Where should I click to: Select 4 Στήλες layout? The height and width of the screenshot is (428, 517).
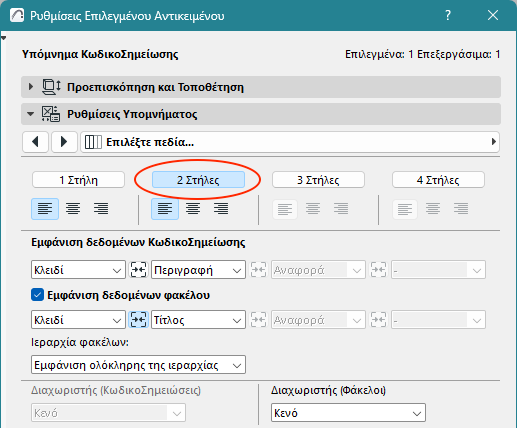[x=438, y=180]
